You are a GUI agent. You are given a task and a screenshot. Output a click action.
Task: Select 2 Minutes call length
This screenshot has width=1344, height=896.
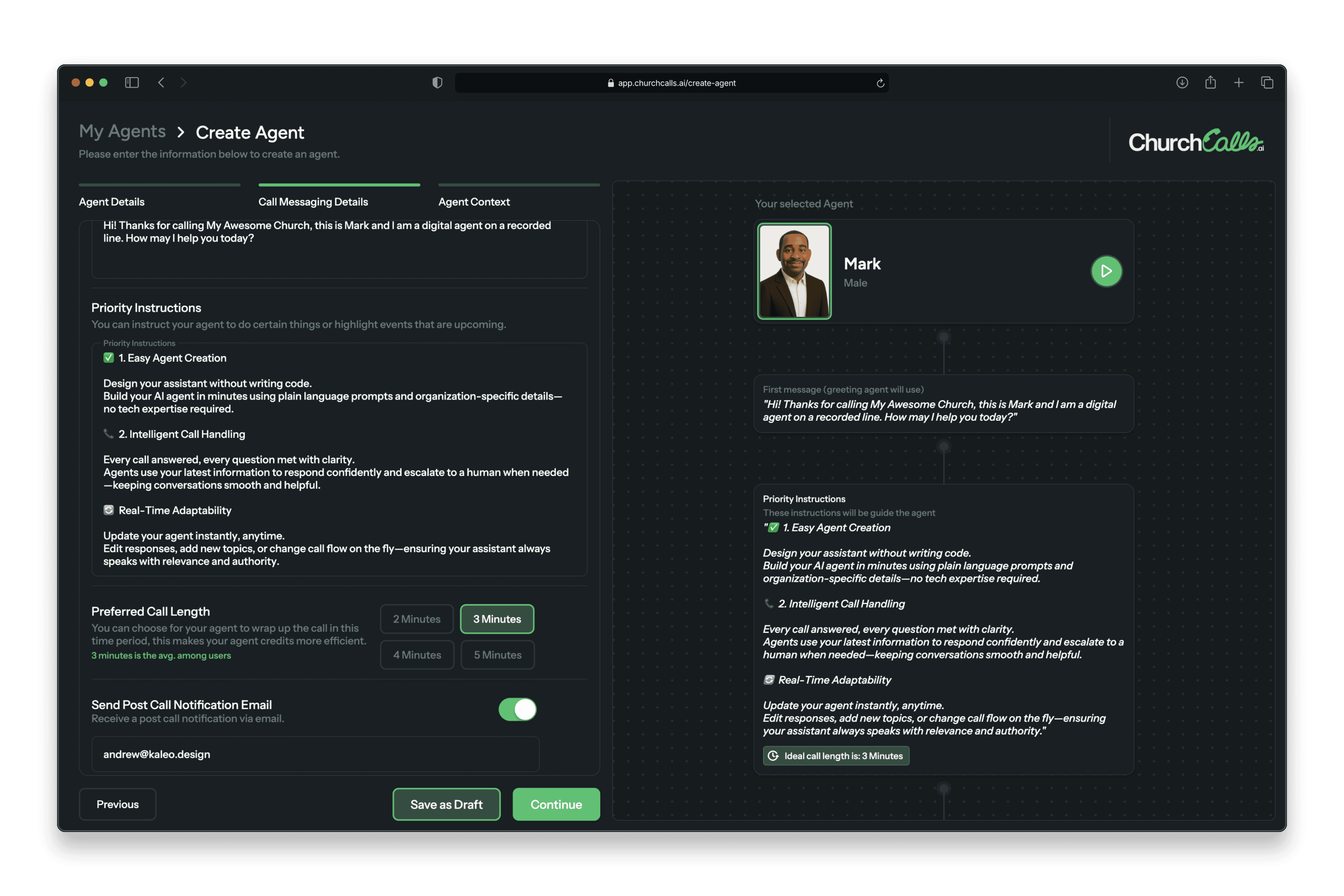tap(416, 619)
